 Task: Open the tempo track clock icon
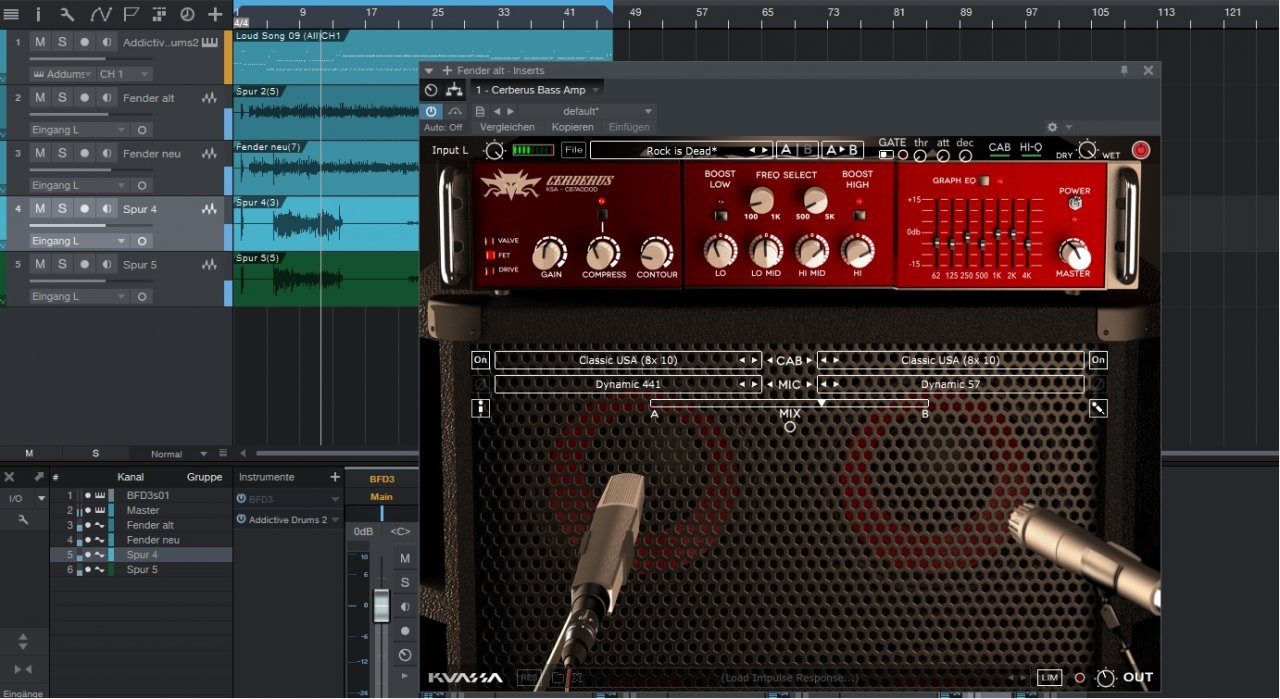187,14
